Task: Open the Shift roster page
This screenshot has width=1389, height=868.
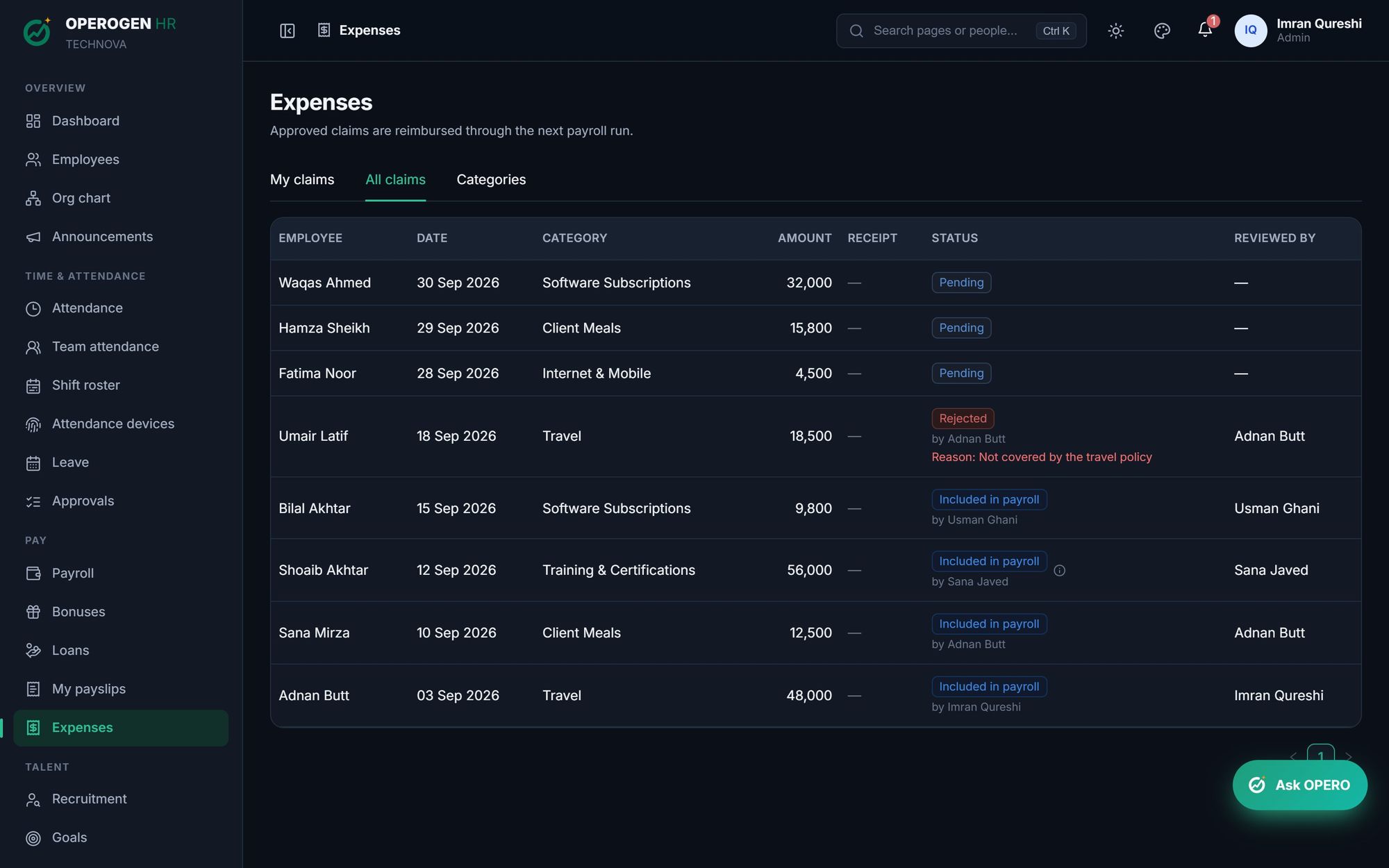Action: pos(121,385)
